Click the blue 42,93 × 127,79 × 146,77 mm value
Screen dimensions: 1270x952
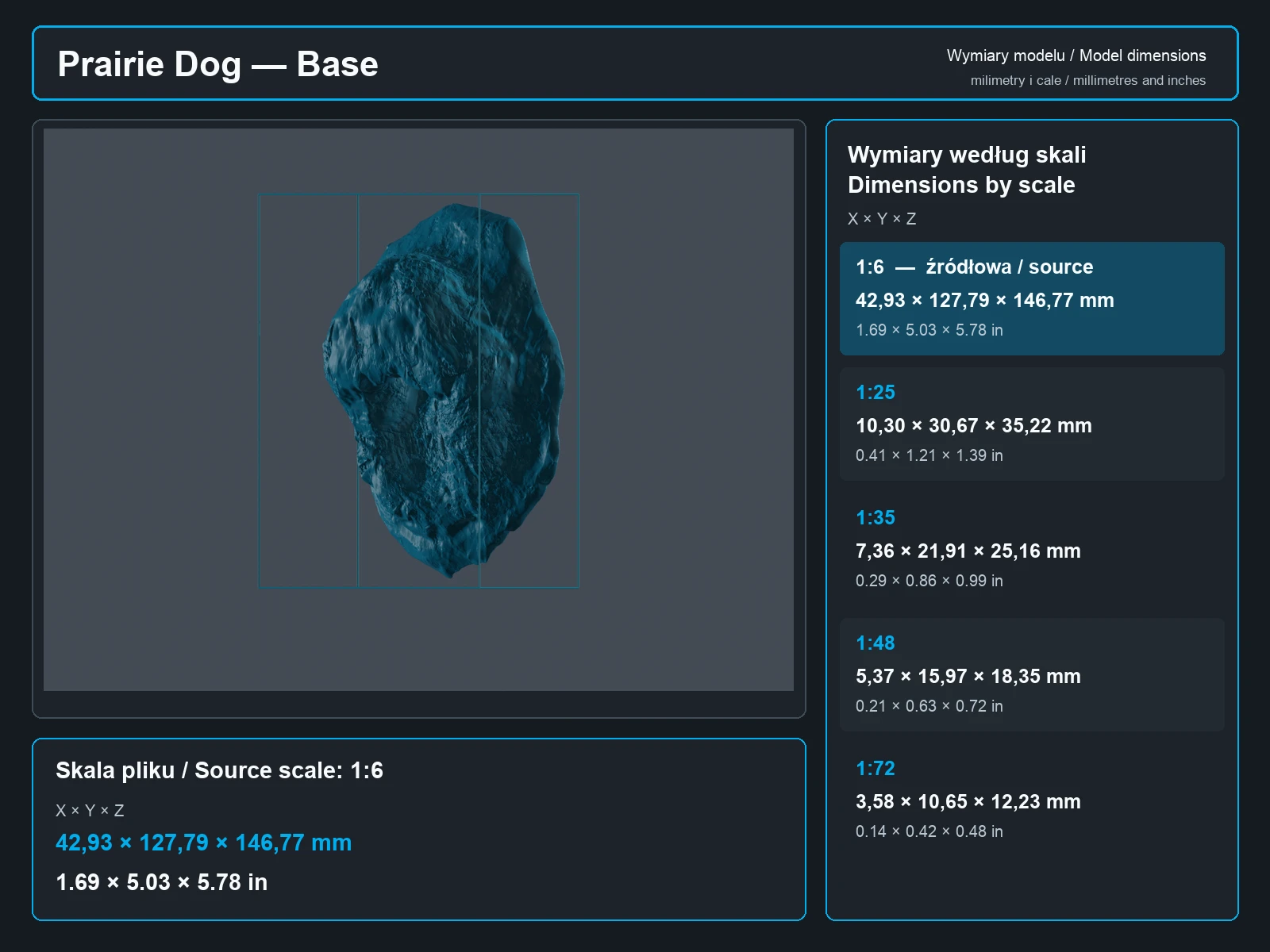(x=203, y=843)
